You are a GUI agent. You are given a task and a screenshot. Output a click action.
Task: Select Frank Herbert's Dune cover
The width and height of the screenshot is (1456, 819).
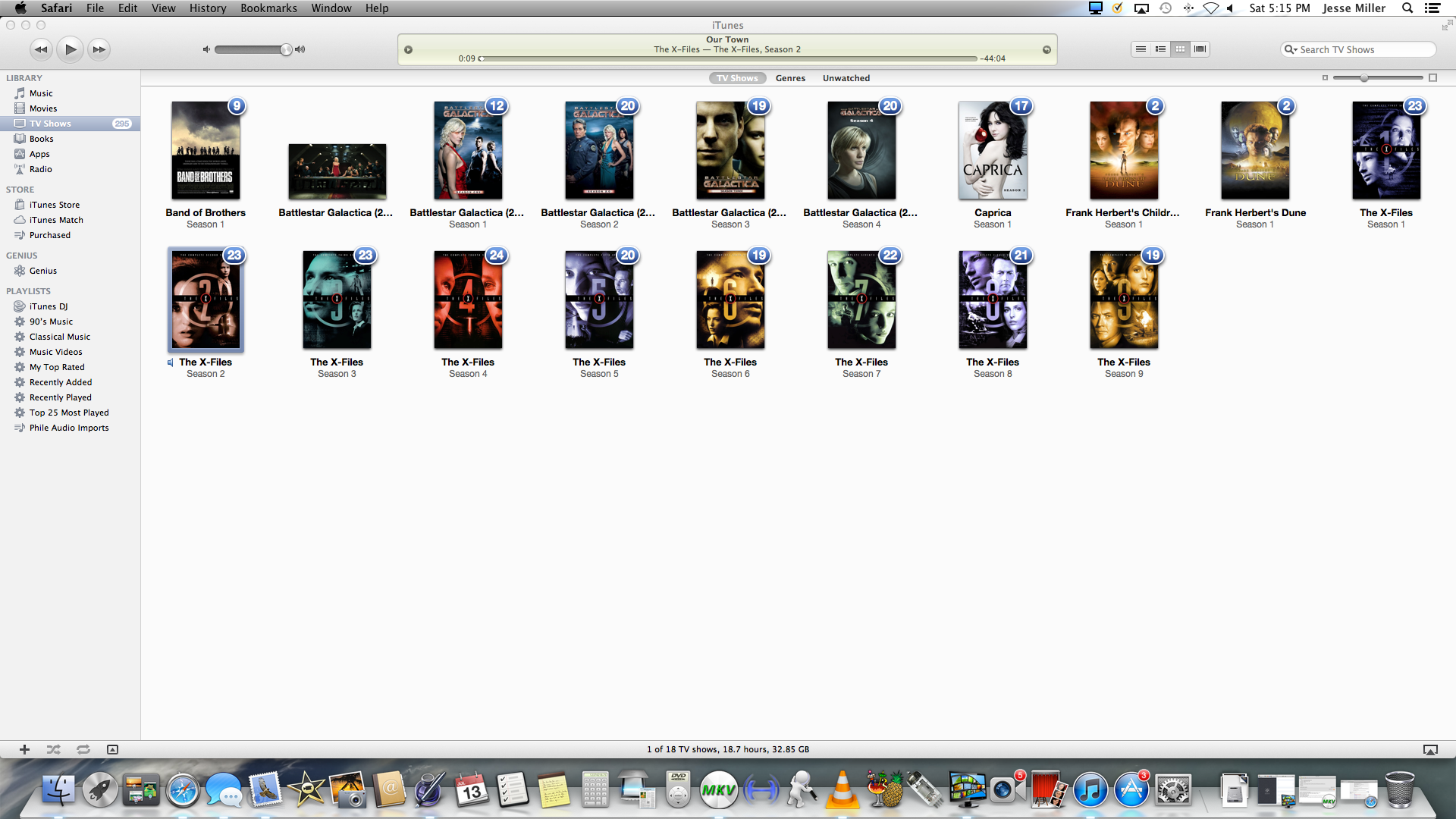pos(1255,150)
